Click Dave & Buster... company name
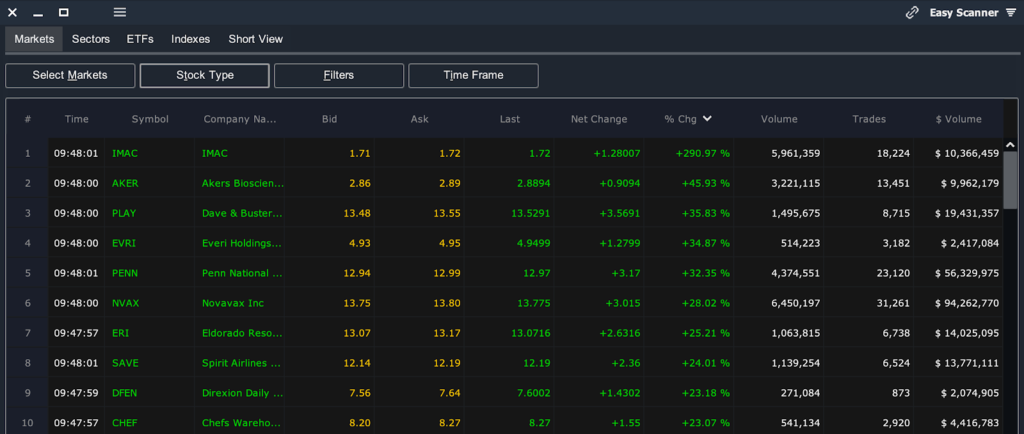The width and height of the screenshot is (1024, 434). pyautogui.click(x=242, y=213)
